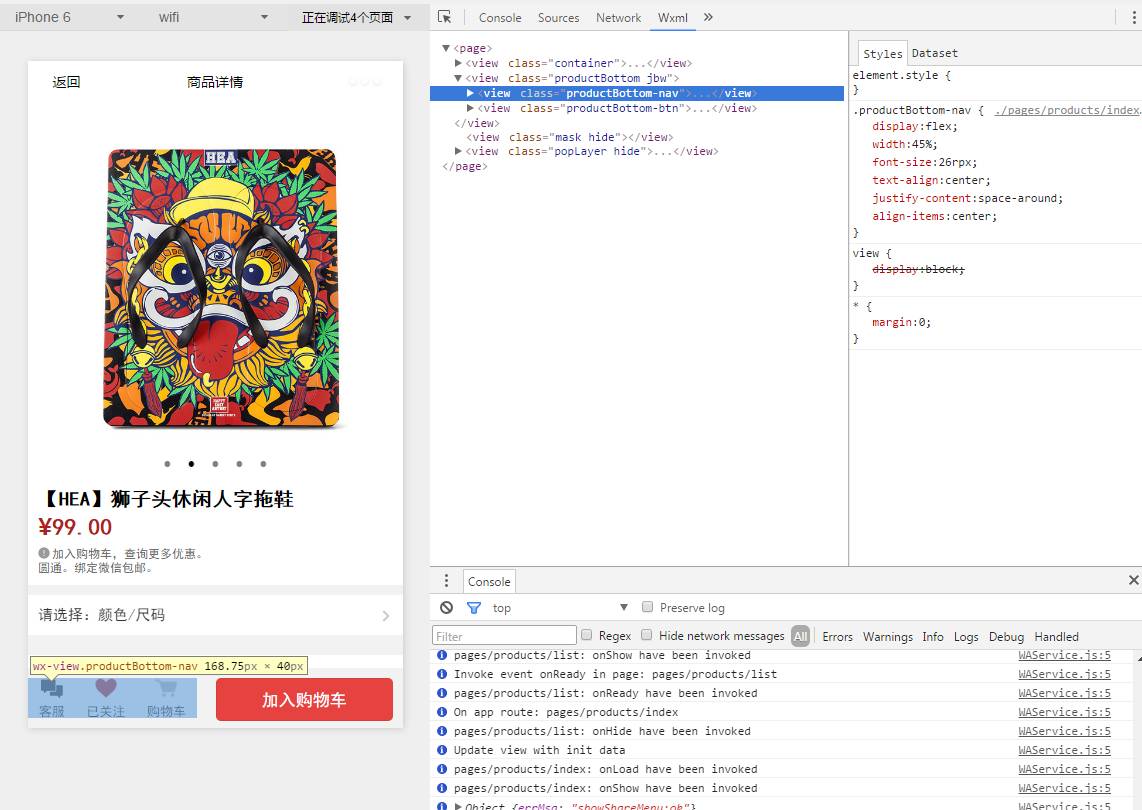Switch to the Sources tab

pyautogui.click(x=559, y=17)
